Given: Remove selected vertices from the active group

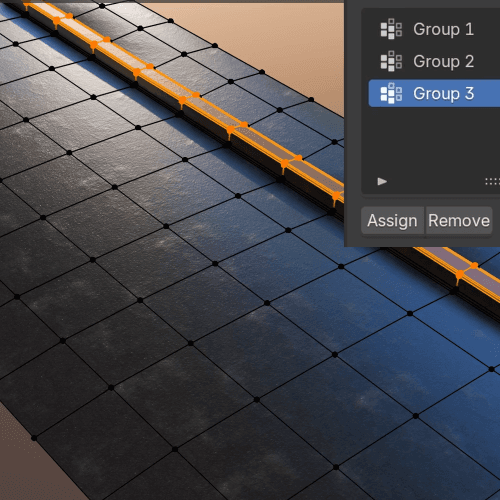Looking at the screenshot, I should [x=459, y=220].
